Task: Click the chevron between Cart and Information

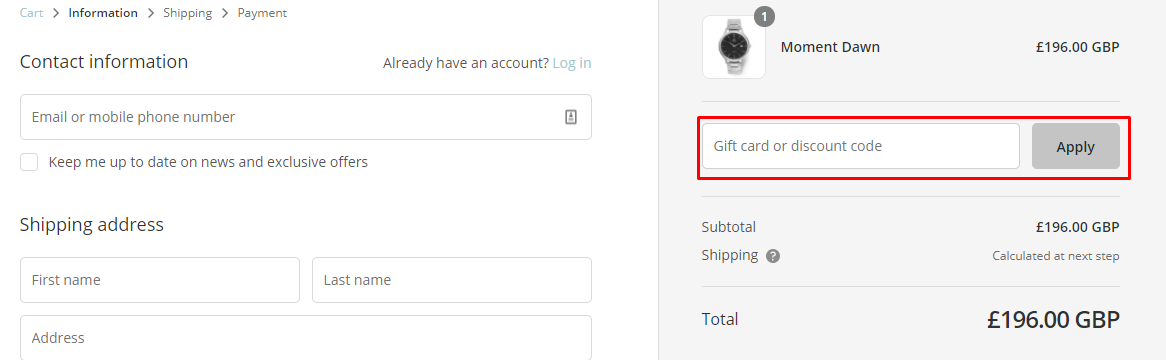Action: 56,13
